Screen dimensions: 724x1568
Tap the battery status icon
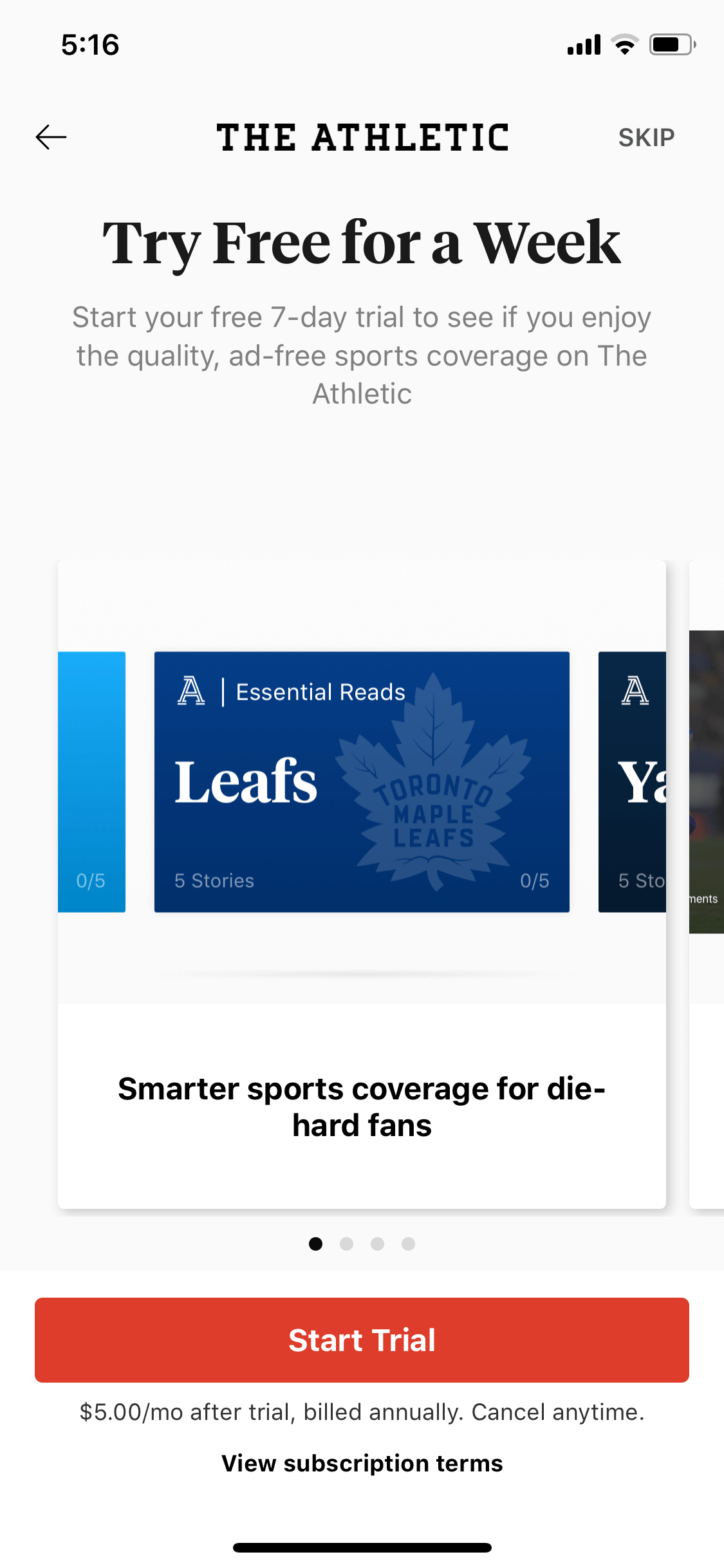[672, 44]
